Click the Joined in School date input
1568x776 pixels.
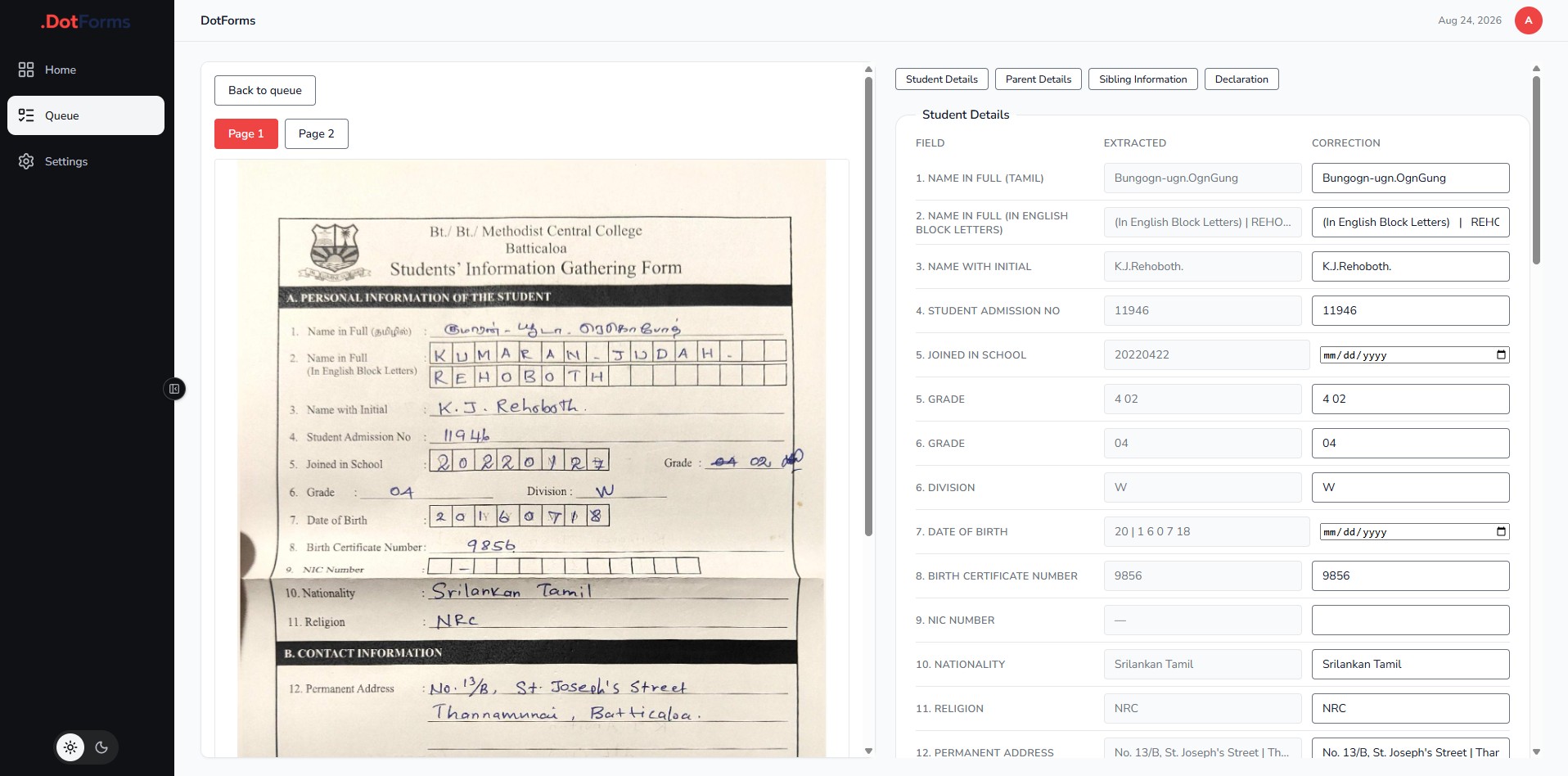1415,354
